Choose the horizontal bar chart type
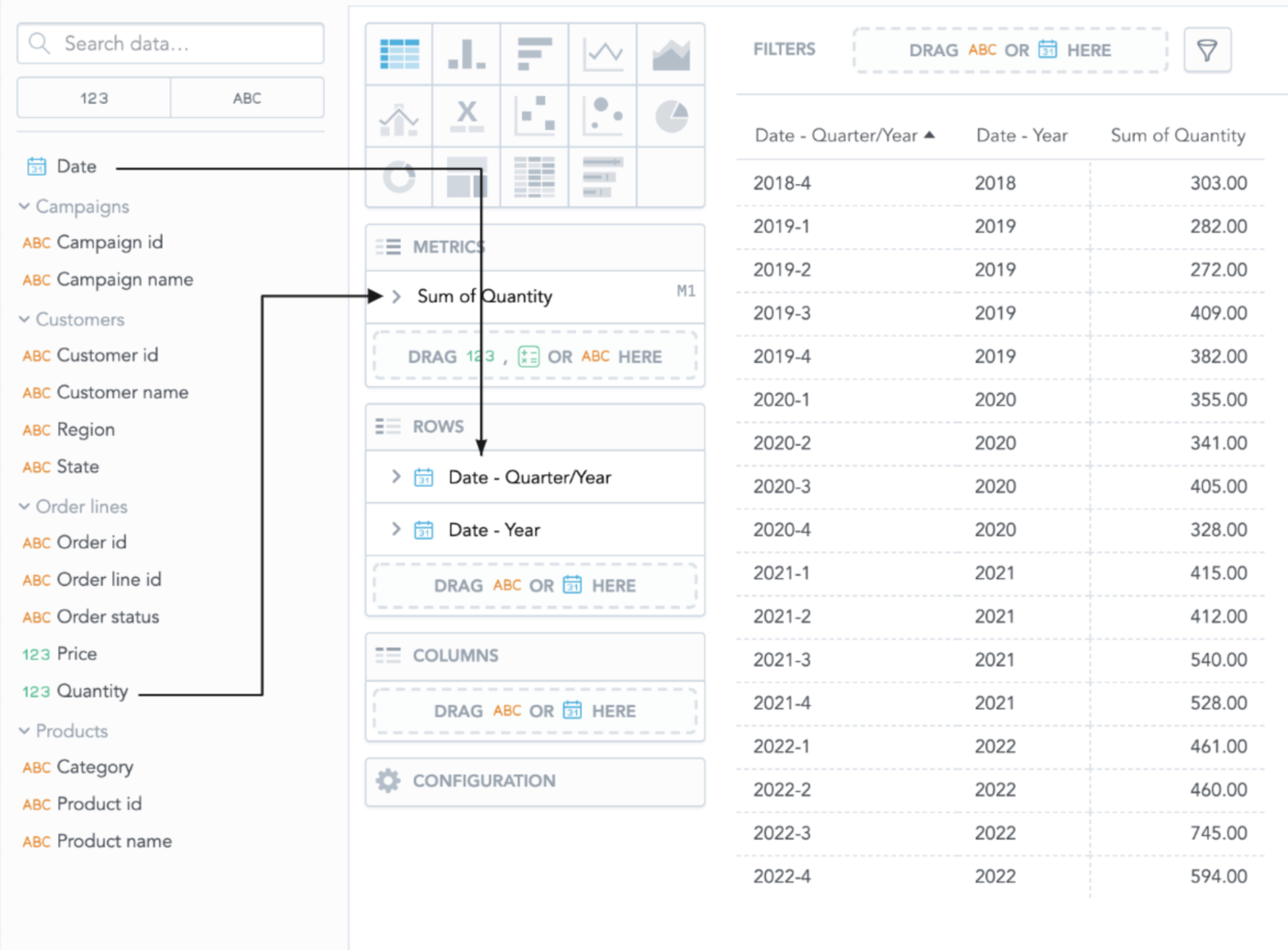This screenshot has width=1288, height=950. coord(534,53)
